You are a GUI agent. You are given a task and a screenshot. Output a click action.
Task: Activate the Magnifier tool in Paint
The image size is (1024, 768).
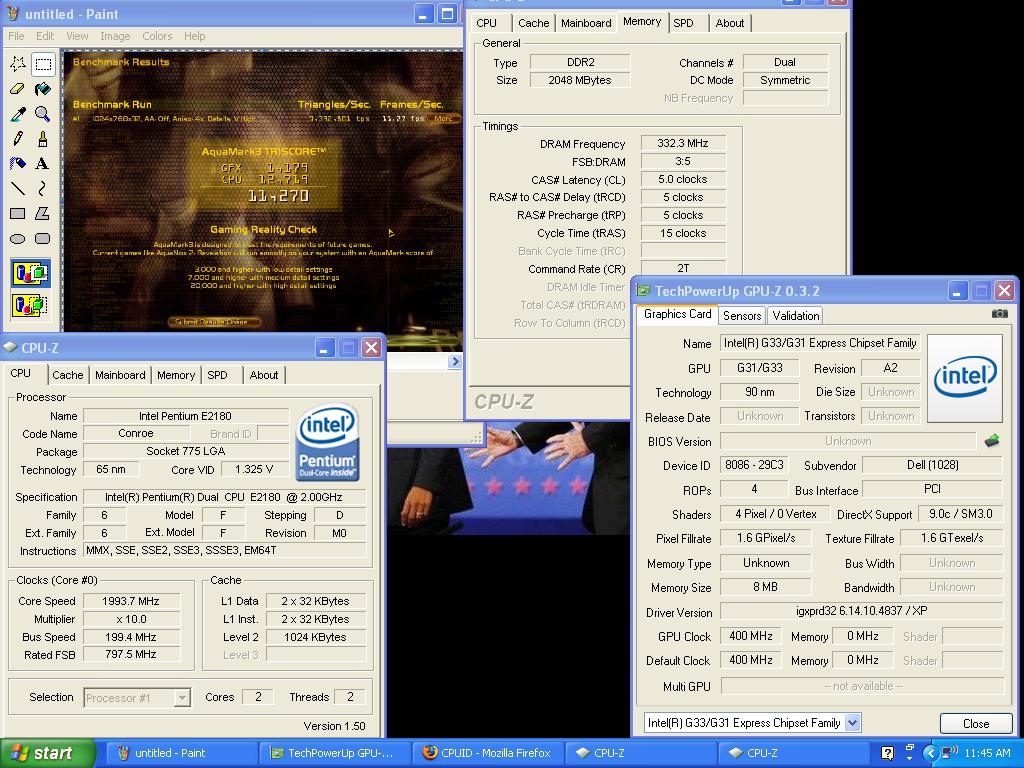point(43,114)
